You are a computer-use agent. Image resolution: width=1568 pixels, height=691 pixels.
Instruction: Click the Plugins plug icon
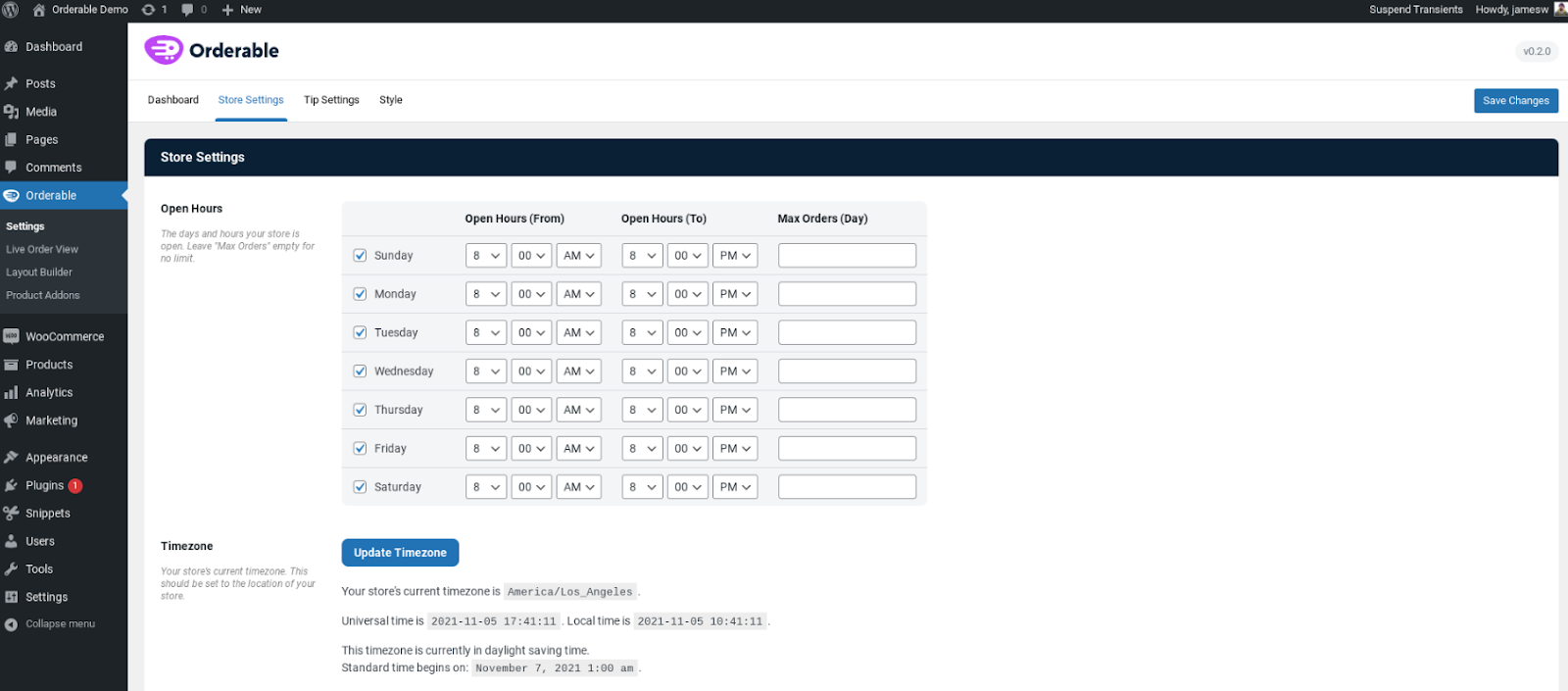coord(12,486)
